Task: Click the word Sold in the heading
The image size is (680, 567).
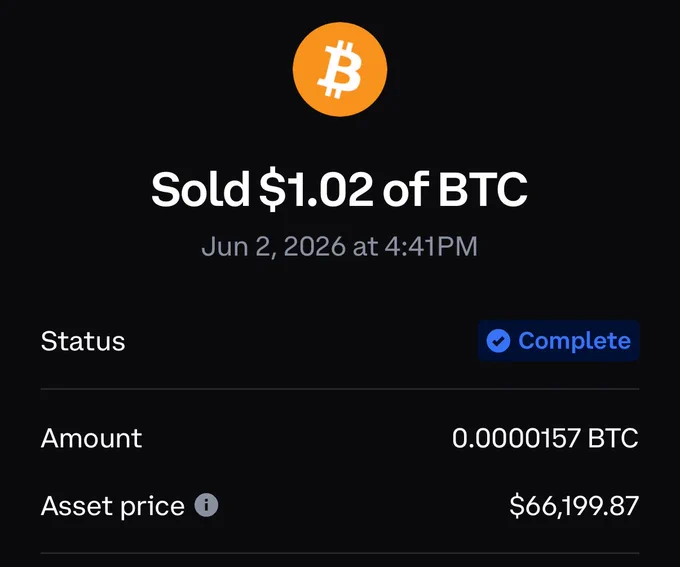Action: [x=200, y=189]
